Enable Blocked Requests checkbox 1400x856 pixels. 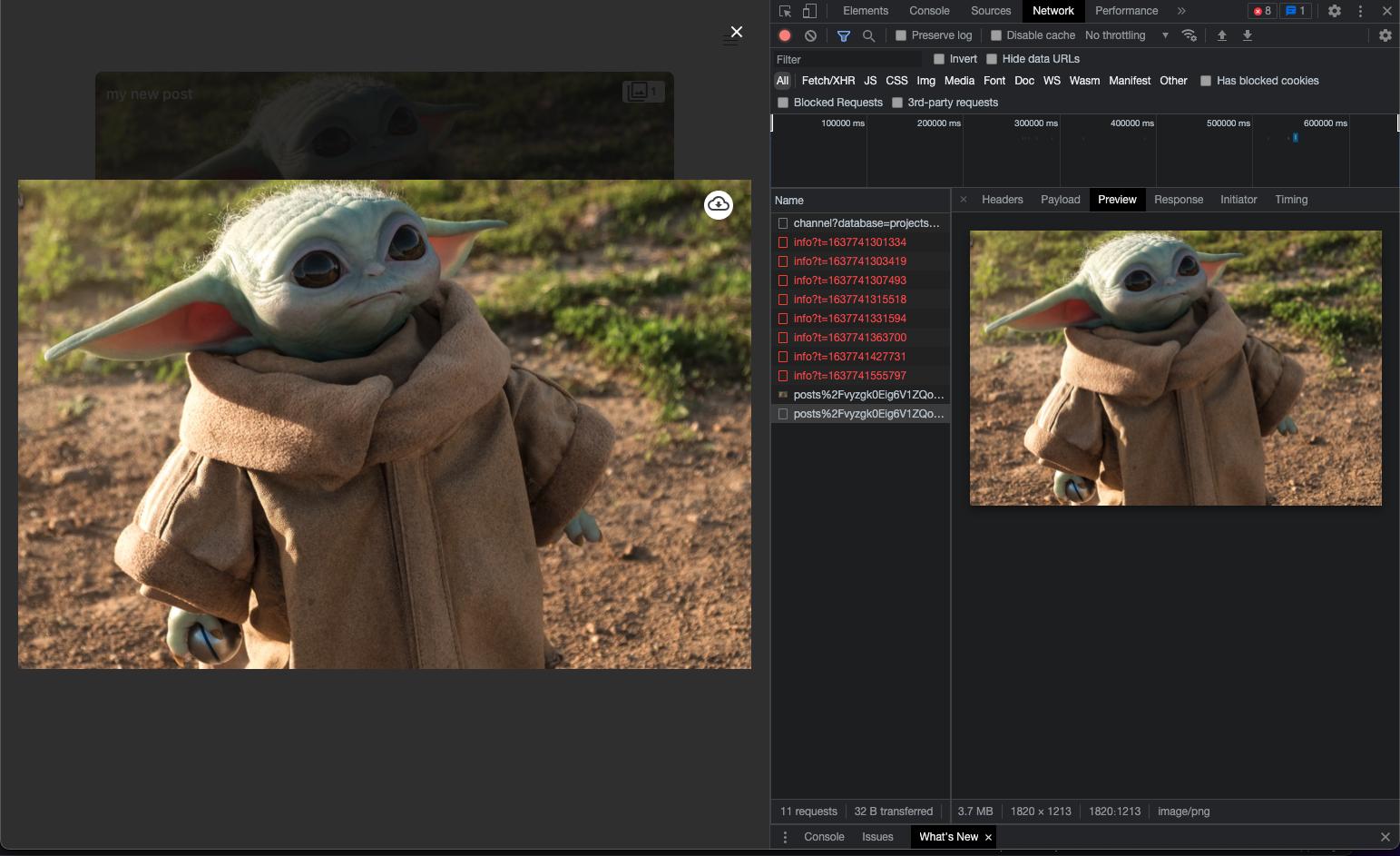[x=783, y=103]
